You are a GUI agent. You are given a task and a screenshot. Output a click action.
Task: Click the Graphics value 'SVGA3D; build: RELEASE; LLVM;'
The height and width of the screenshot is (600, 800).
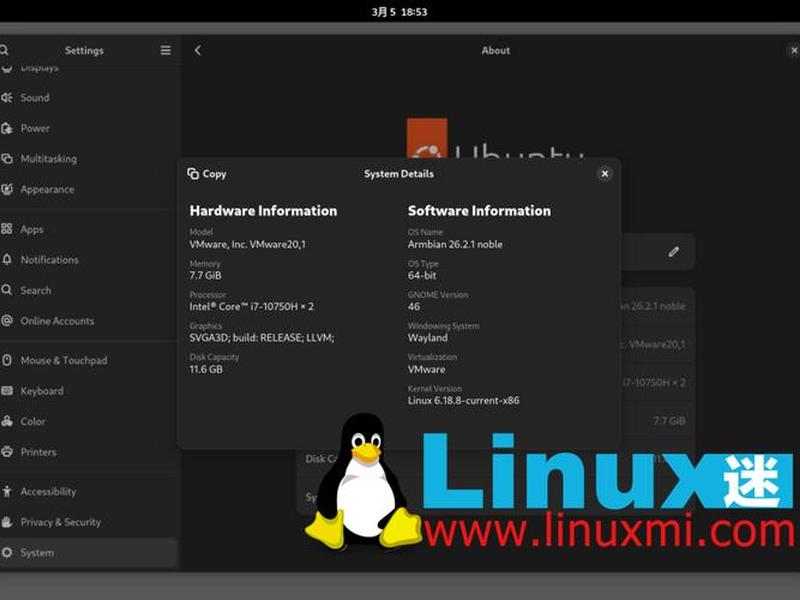pos(262,338)
